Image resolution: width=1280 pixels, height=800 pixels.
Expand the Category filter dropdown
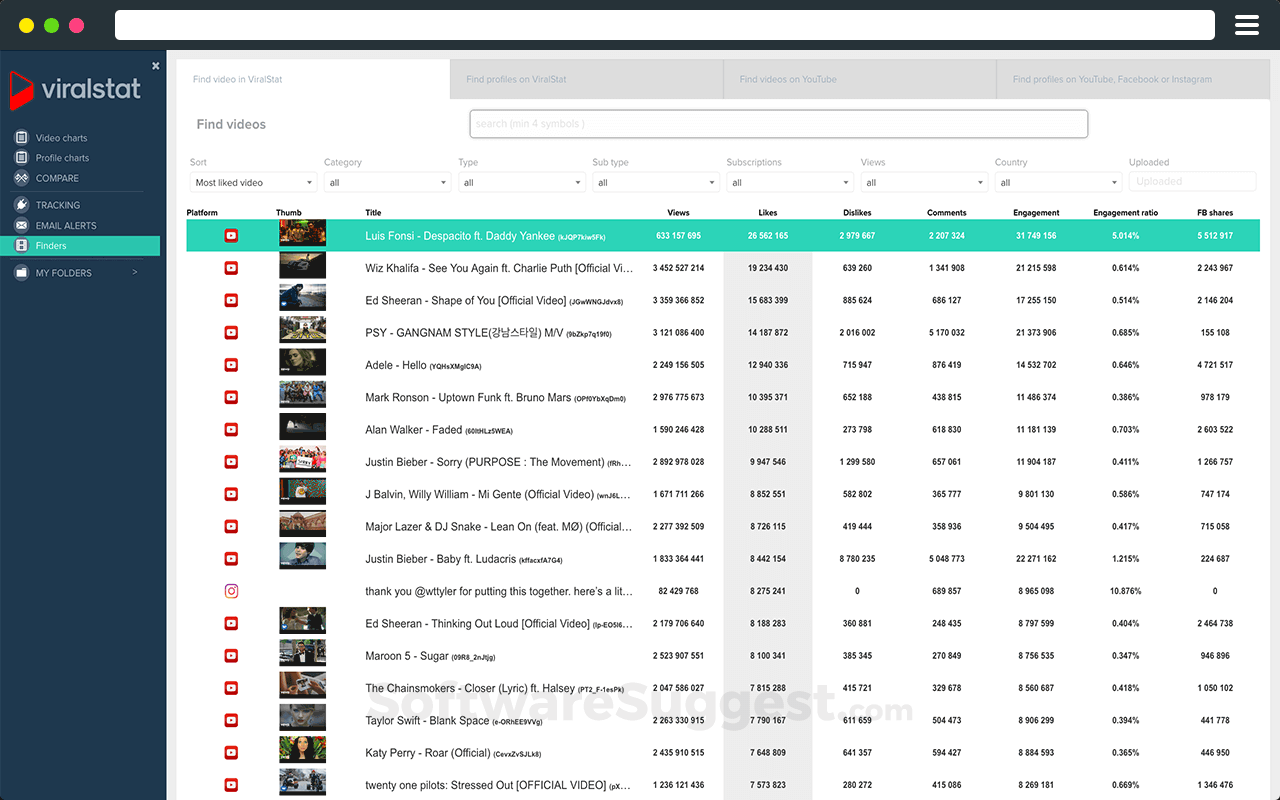(387, 182)
